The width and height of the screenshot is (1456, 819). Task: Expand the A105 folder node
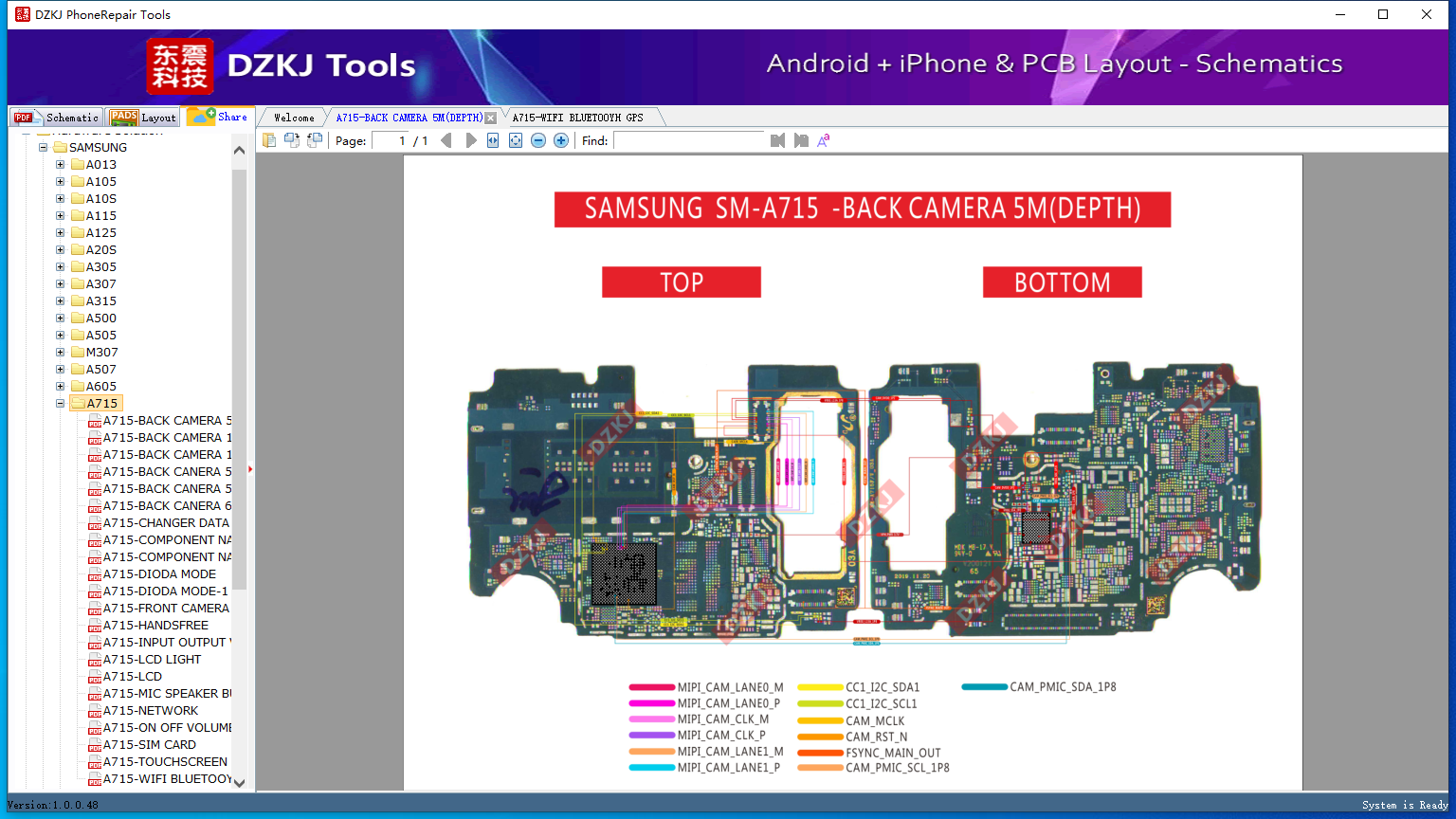click(x=61, y=182)
